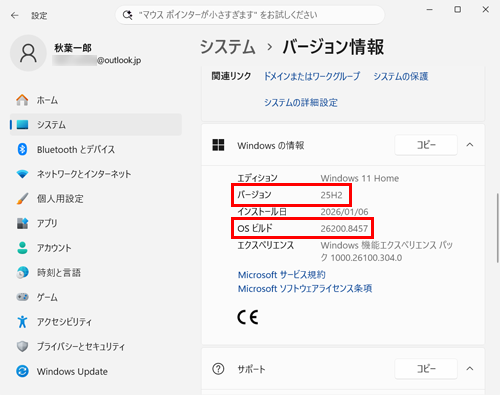Click the personalization paintbrush icon
The width and height of the screenshot is (500, 395).
coord(22,199)
